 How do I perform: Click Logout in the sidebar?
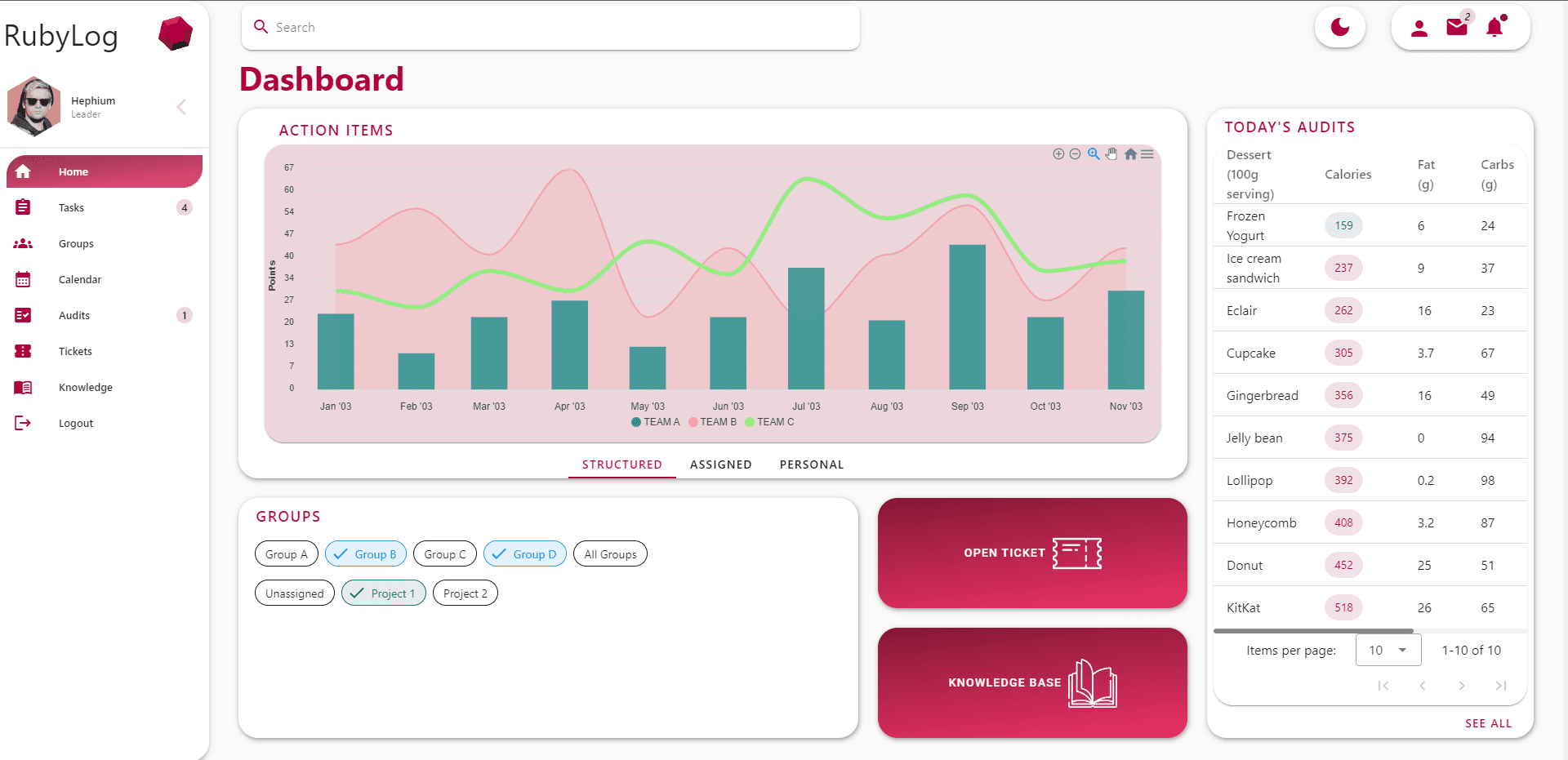point(105,423)
